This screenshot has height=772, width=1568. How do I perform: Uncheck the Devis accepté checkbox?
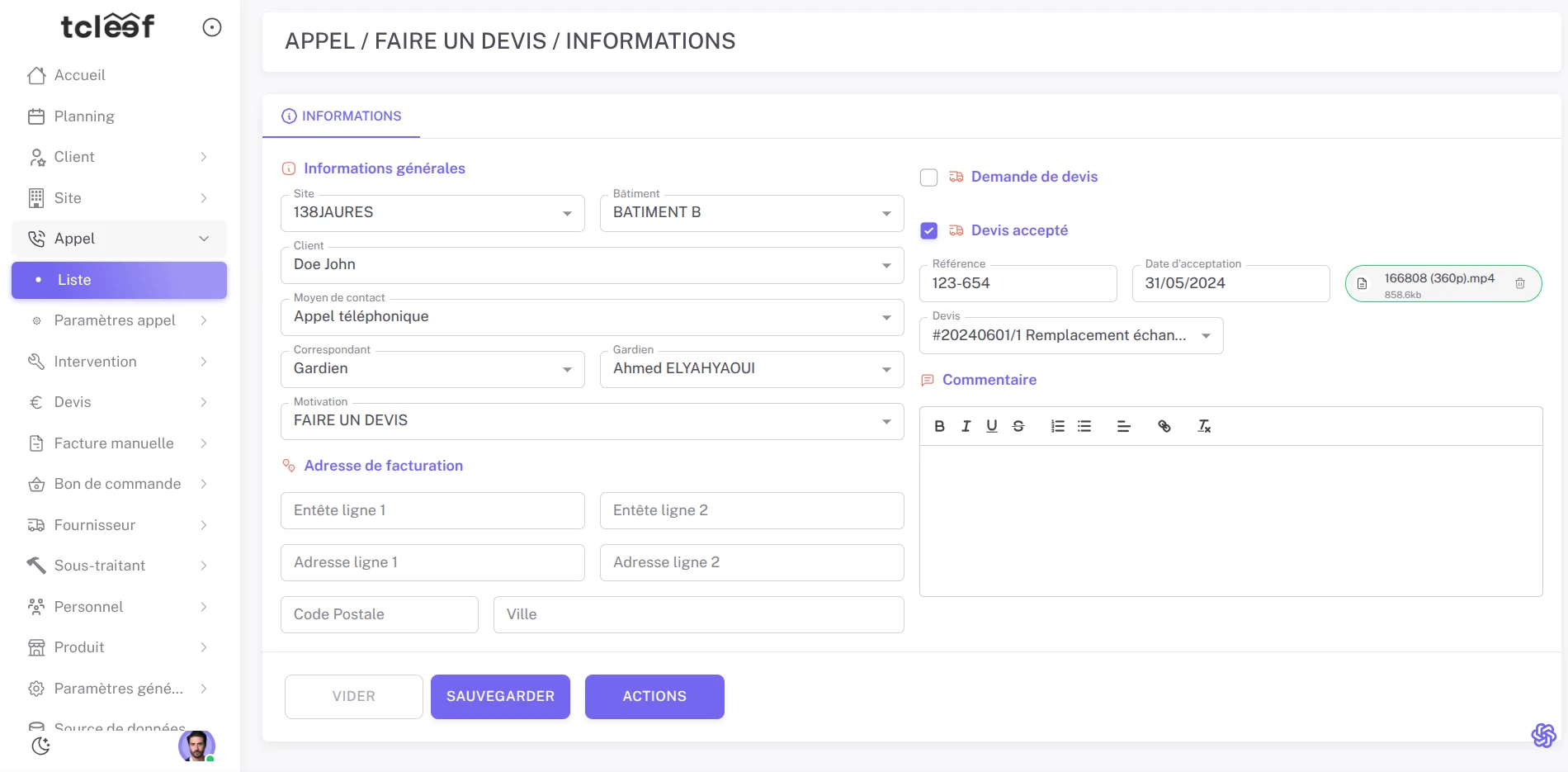[928, 231]
